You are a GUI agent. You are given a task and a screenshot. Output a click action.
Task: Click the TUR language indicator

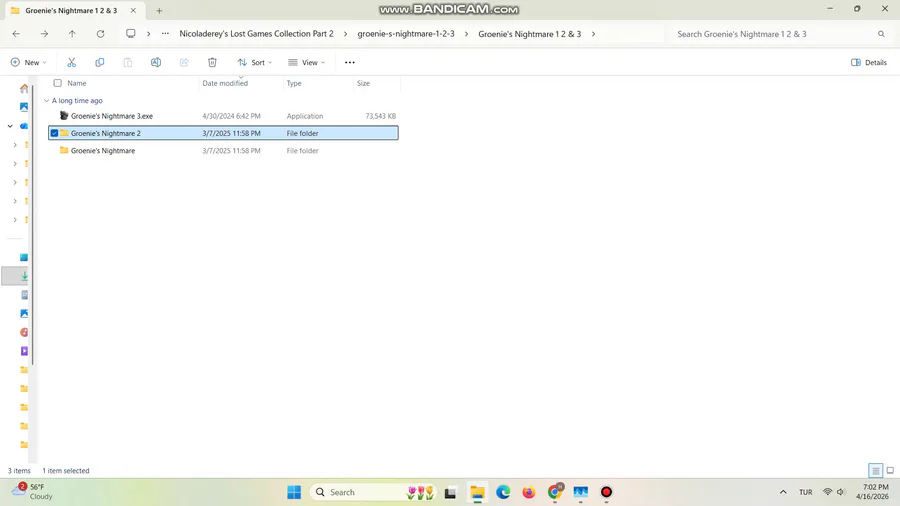806,492
